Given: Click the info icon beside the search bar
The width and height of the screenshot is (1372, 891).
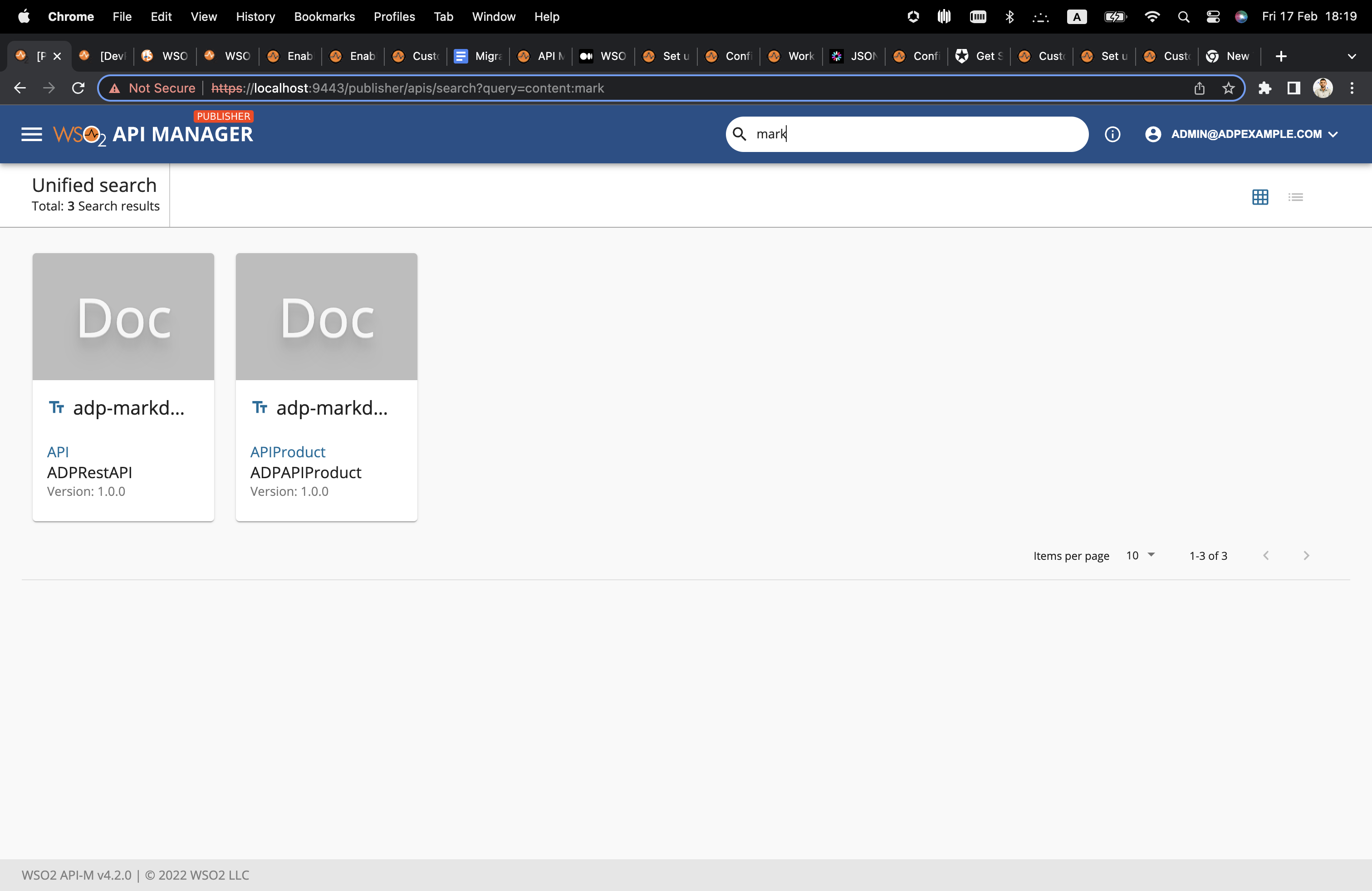Looking at the screenshot, I should click(x=1112, y=134).
